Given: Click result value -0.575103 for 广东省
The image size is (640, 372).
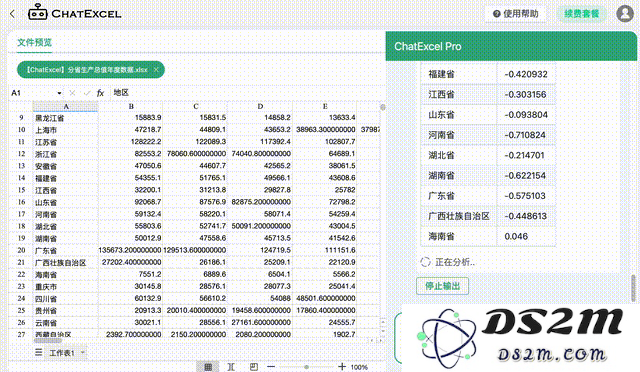Looking at the screenshot, I should [525, 196].
